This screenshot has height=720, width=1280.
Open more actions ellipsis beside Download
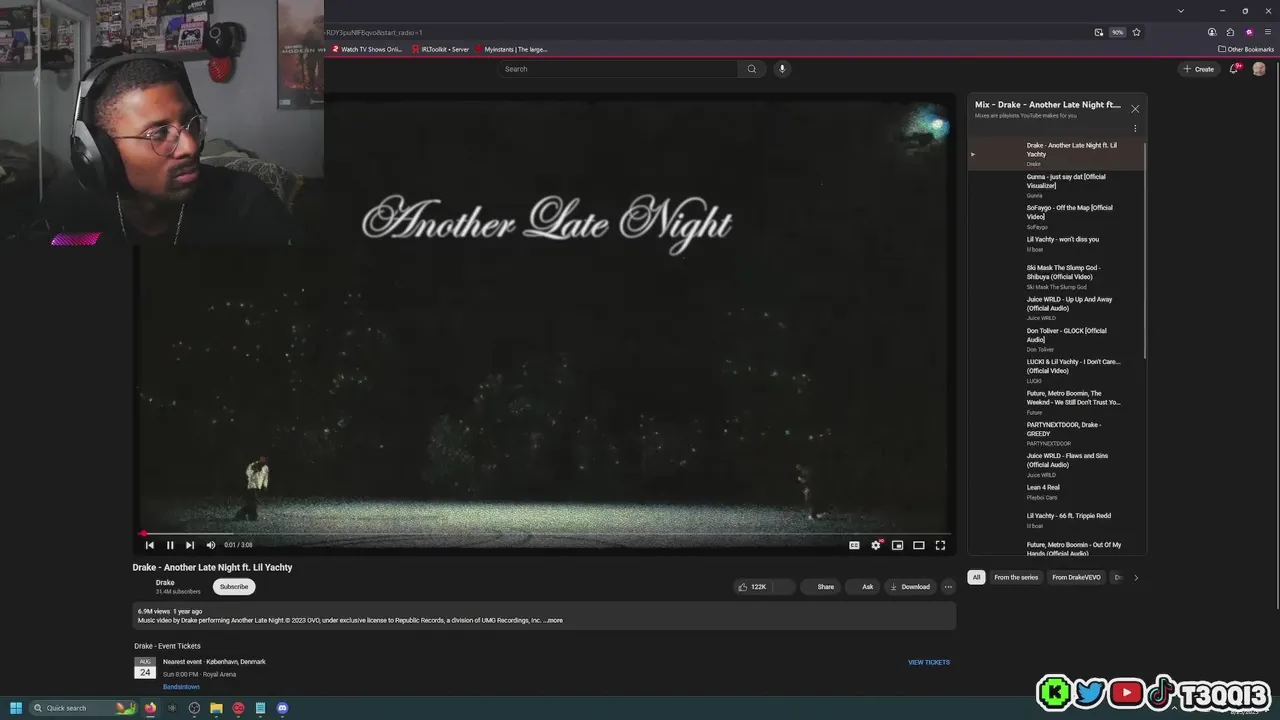(x=948, y=587)
